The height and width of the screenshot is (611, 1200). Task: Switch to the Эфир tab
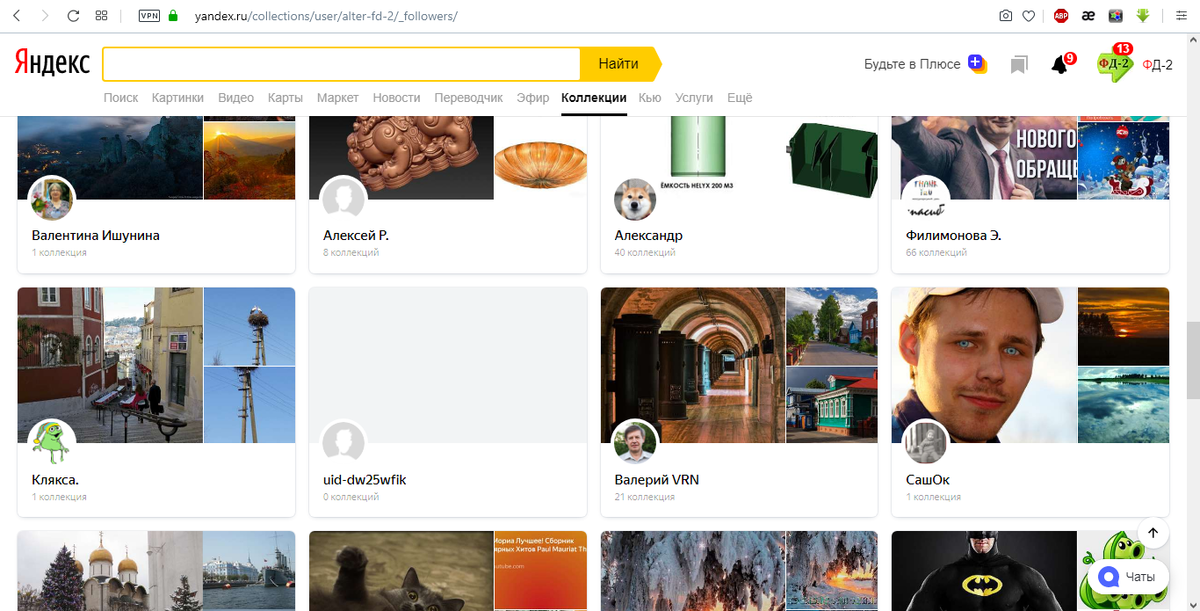point(533,98)
